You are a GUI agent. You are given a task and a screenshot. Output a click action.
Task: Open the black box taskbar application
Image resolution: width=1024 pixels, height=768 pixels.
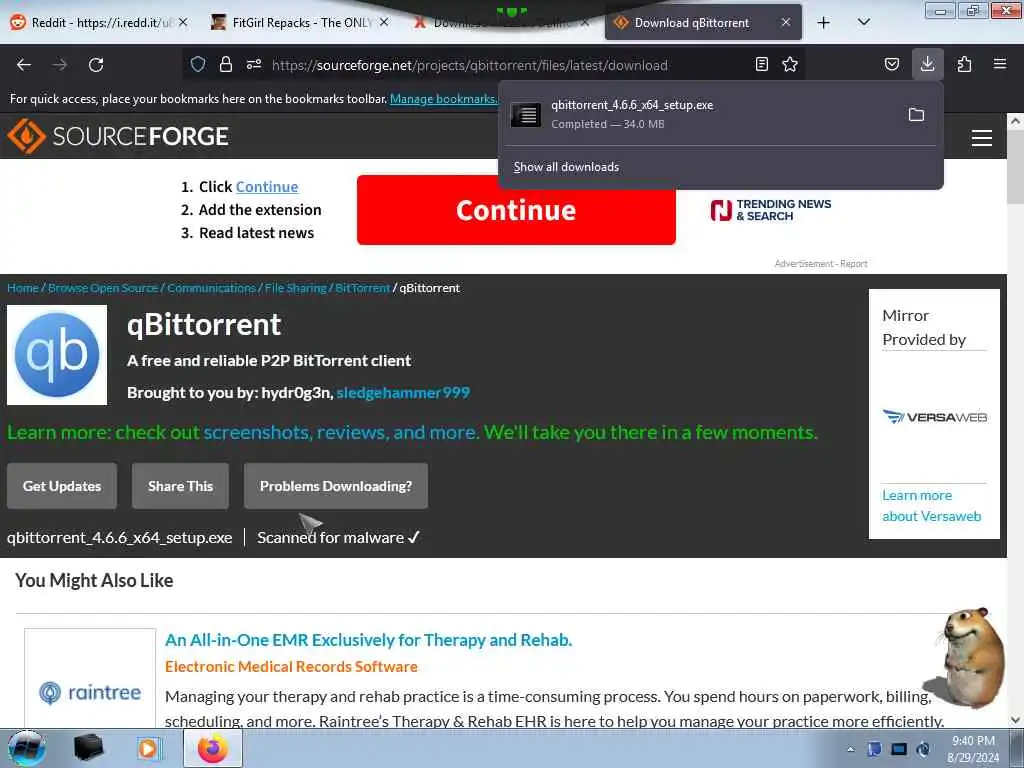coord(89,748)
